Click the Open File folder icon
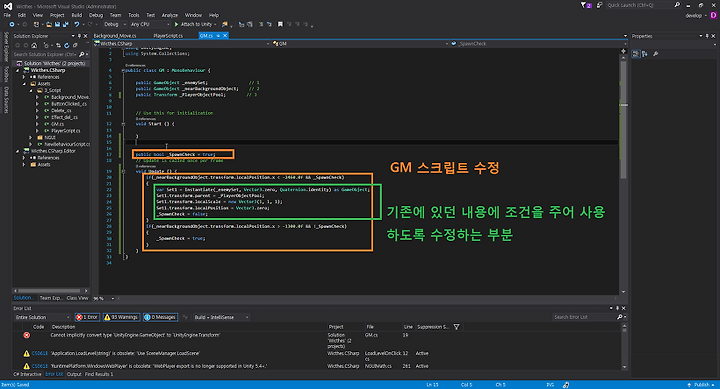 pos(49,24)
